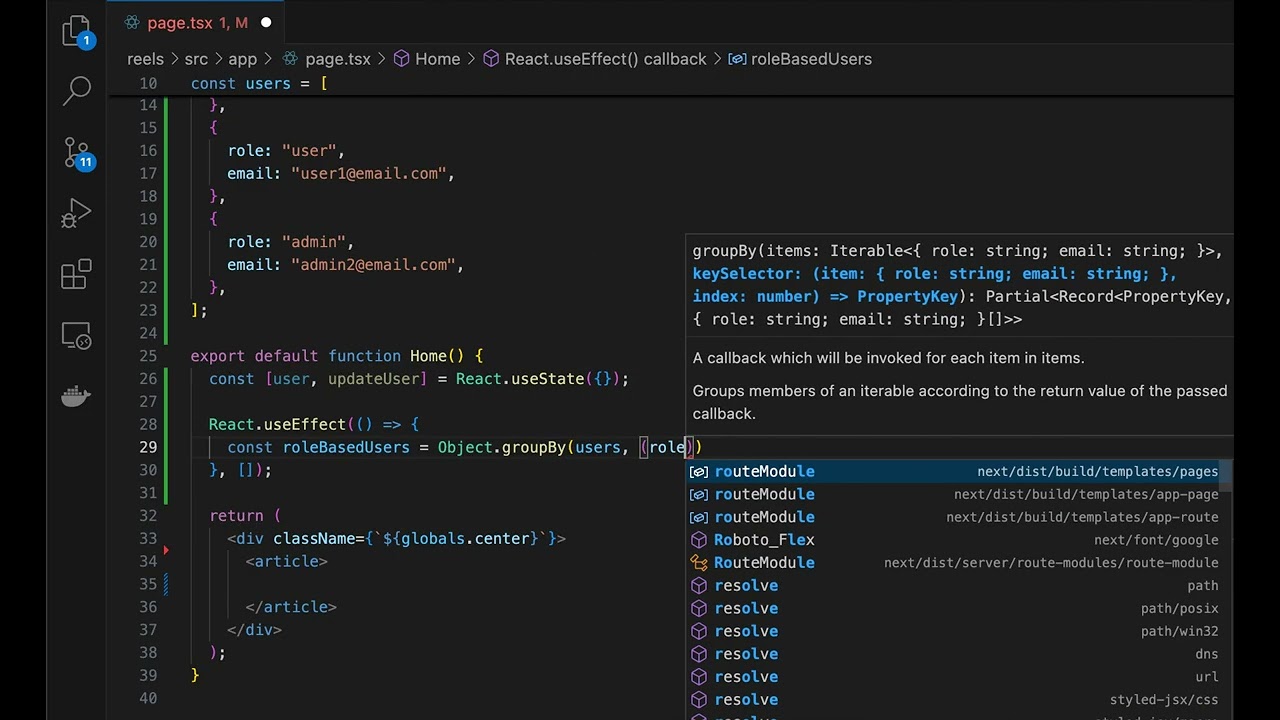Click 'React.useState' on line 26
Screen dimensions: 1280x720
point(520,379)
